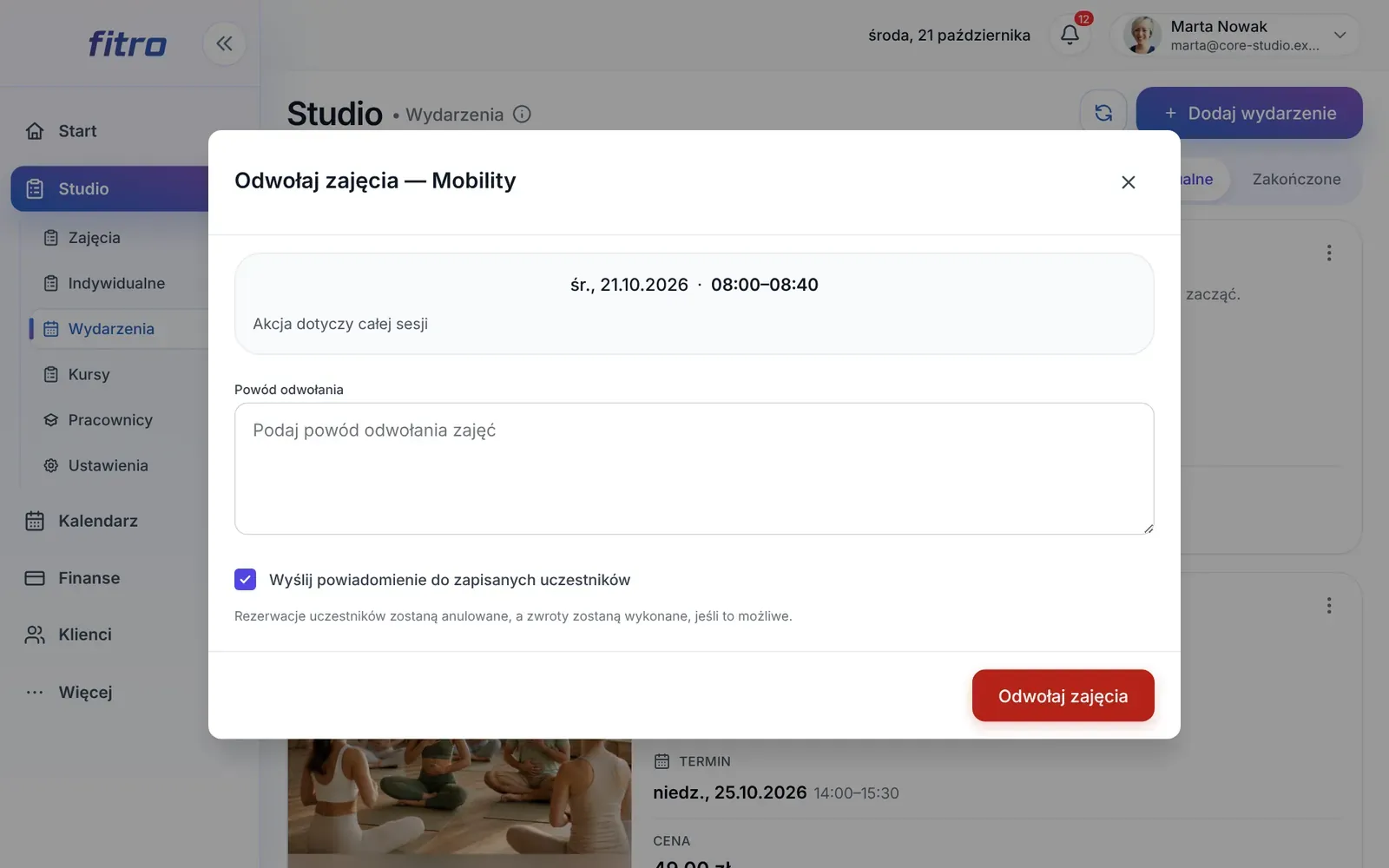Screen dimensions: 1389x868
Task: Click the info icon beside Wydarzenia
Action: (x=522, y=115)
